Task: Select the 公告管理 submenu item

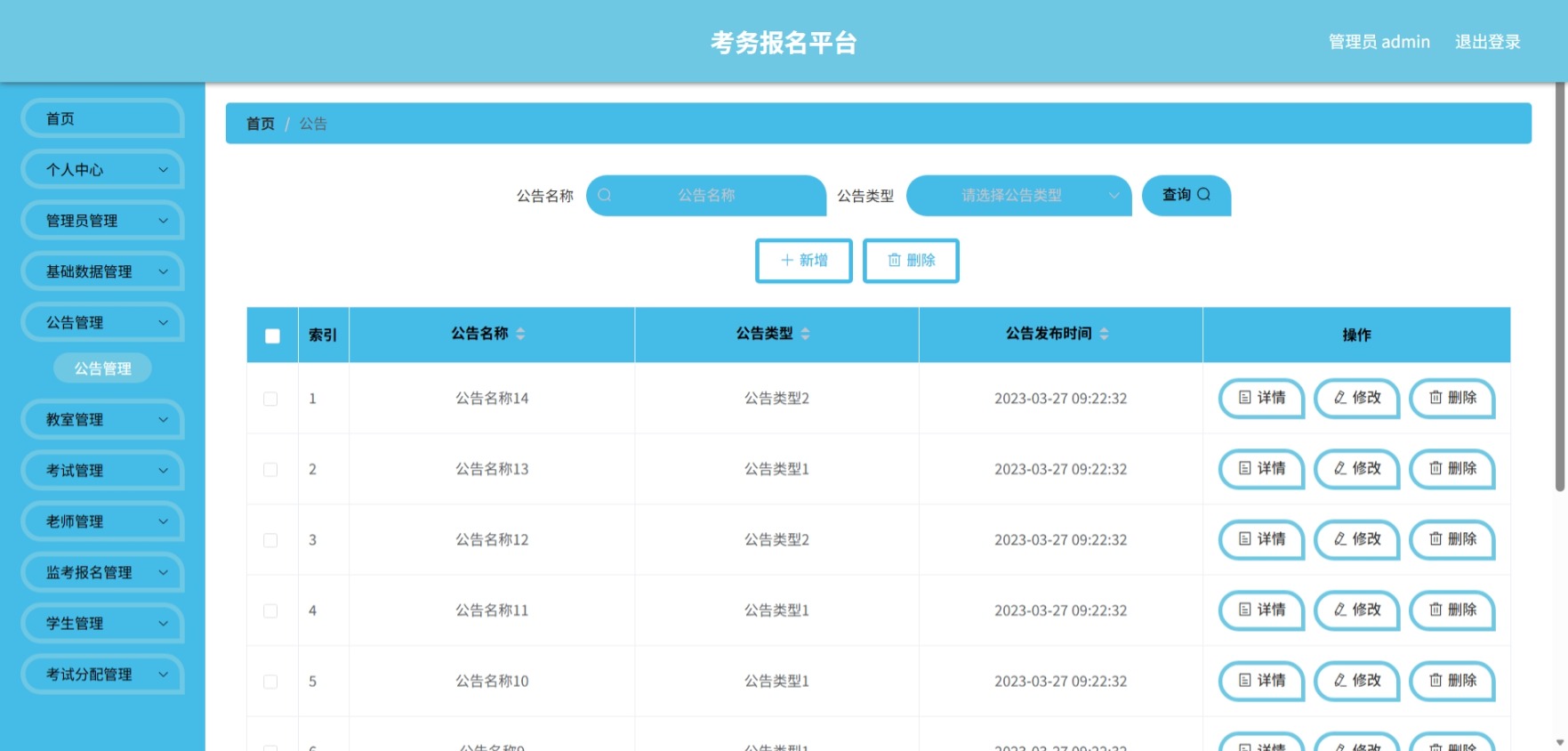Action: tap(102, 368)
